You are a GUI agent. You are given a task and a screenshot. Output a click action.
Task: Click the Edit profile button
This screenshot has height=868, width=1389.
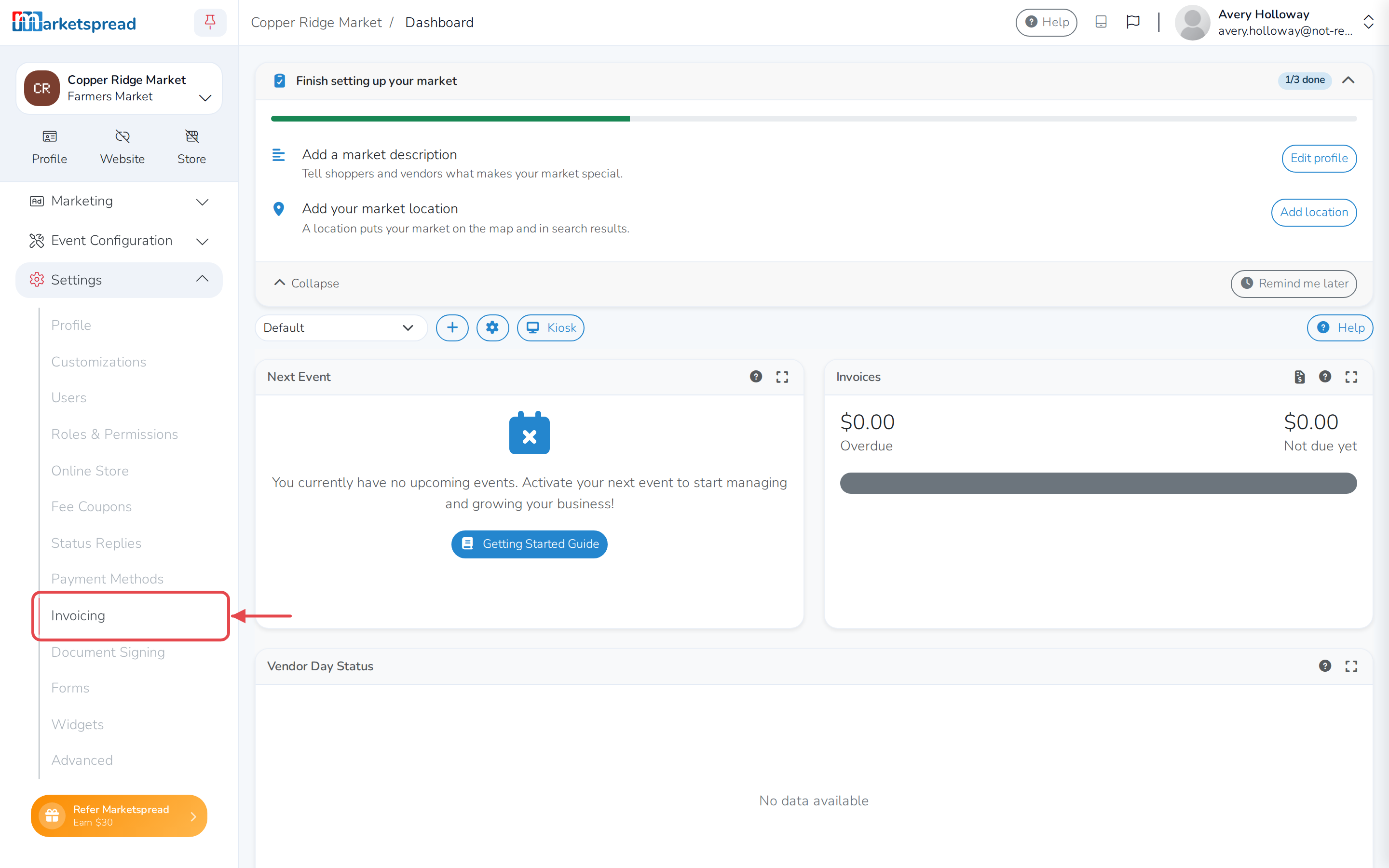pyautogui.click(x=1319, y=159)
